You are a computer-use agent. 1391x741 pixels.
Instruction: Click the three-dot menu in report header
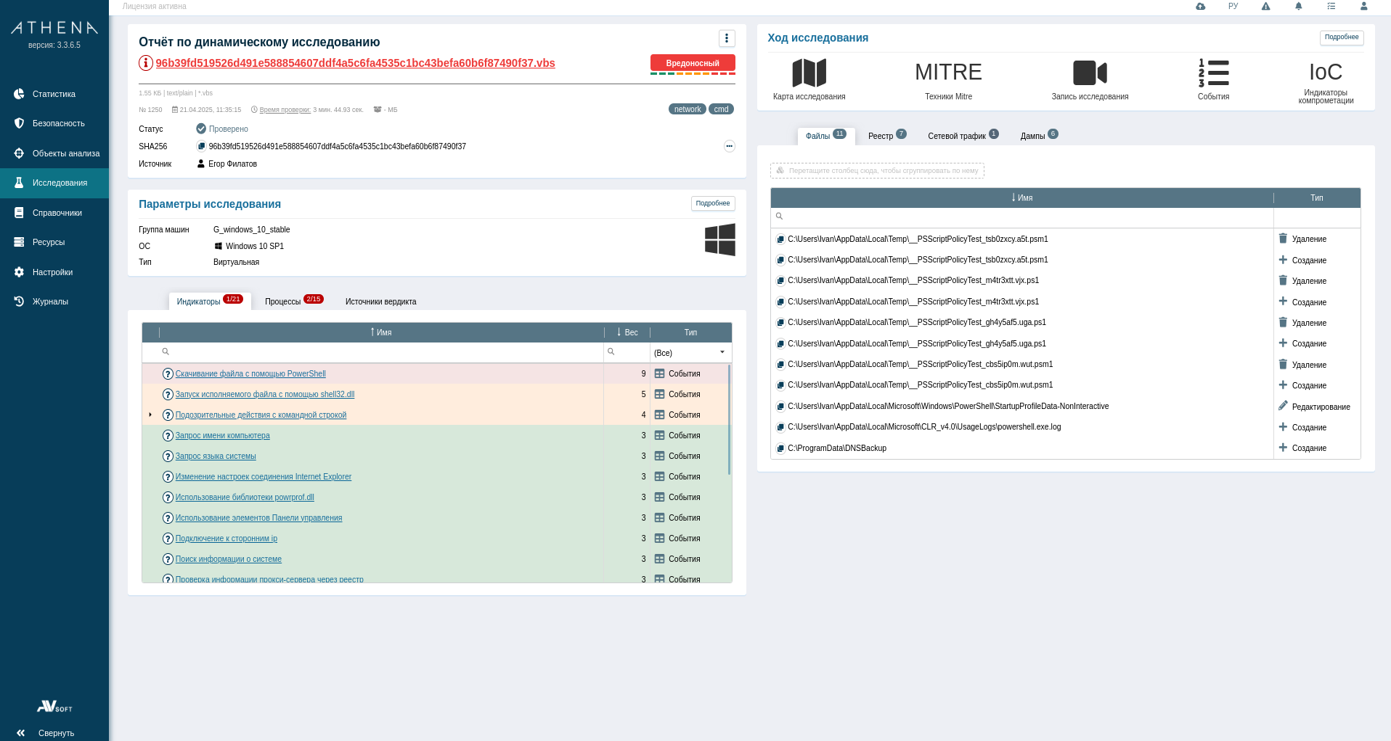tap(726, 38)
